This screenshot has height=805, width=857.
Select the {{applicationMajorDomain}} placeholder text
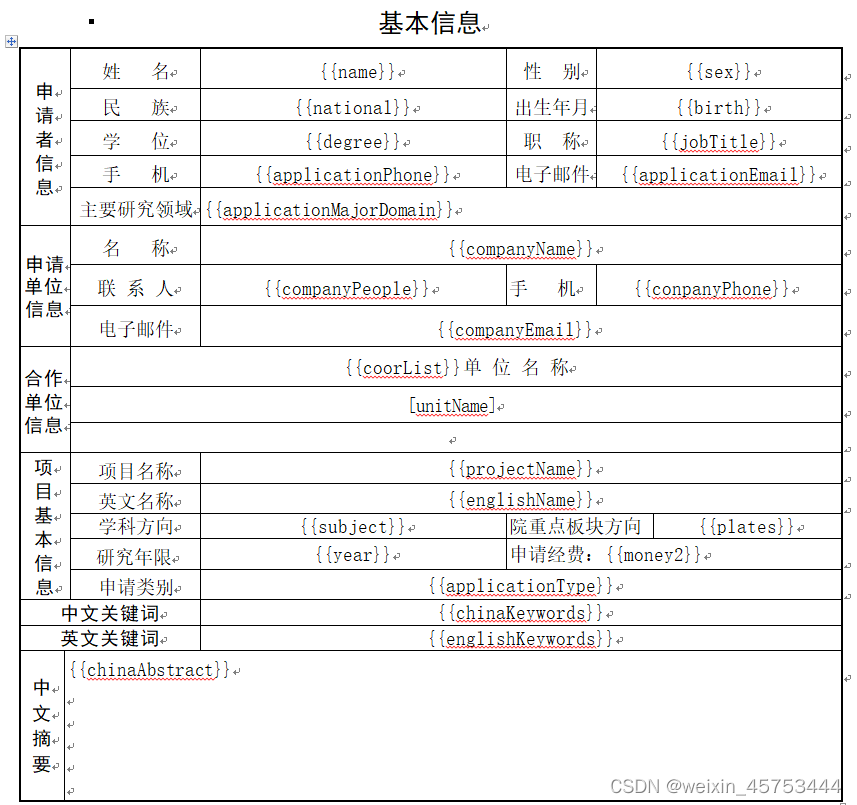(329, 210)
